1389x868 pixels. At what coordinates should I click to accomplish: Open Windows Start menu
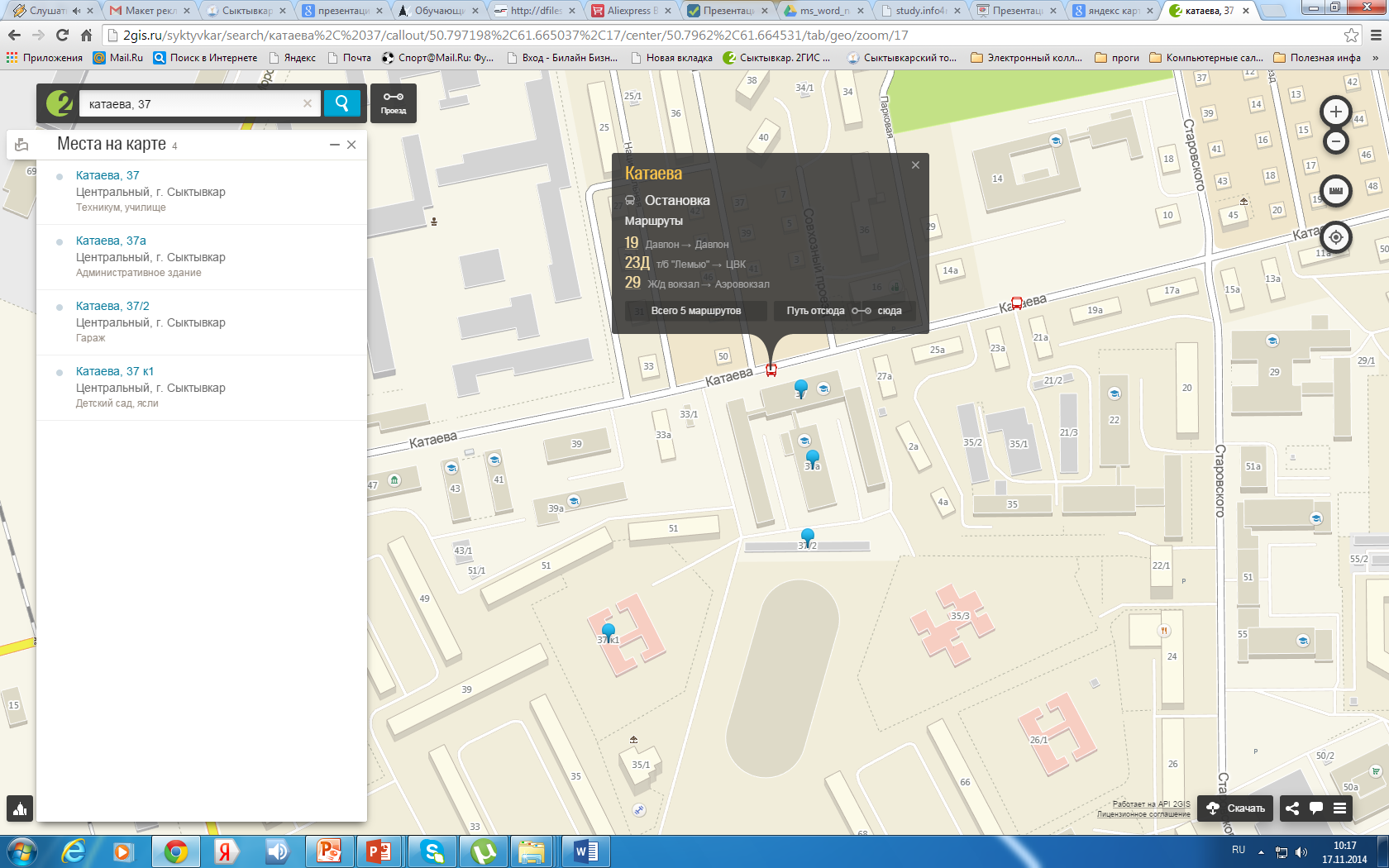click(x=21, y=851)
